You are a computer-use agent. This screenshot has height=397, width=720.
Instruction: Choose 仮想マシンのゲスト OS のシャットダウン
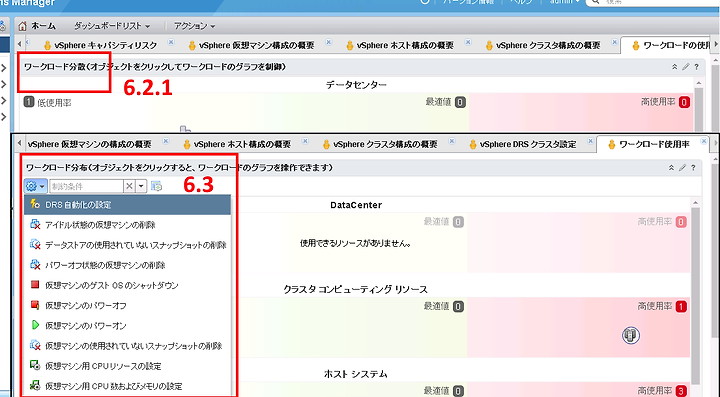128,285
